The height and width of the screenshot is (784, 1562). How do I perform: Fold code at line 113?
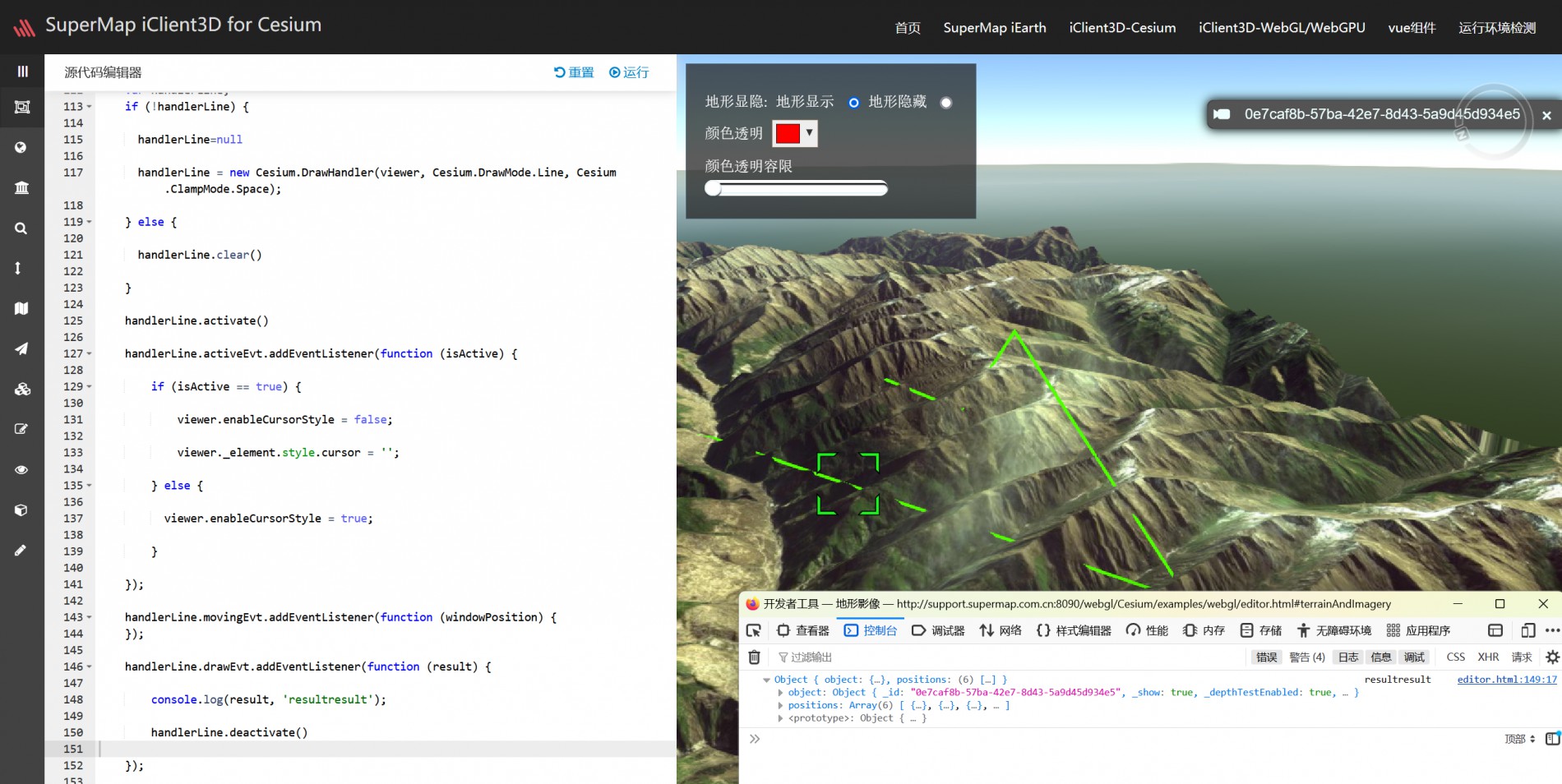(90, 107)
